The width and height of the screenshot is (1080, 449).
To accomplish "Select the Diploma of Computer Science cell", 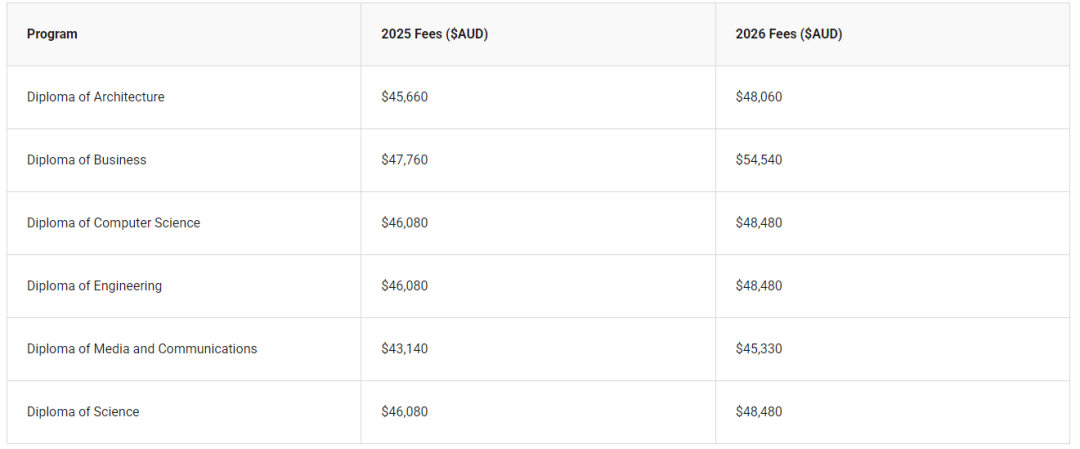I will (114, 223).
